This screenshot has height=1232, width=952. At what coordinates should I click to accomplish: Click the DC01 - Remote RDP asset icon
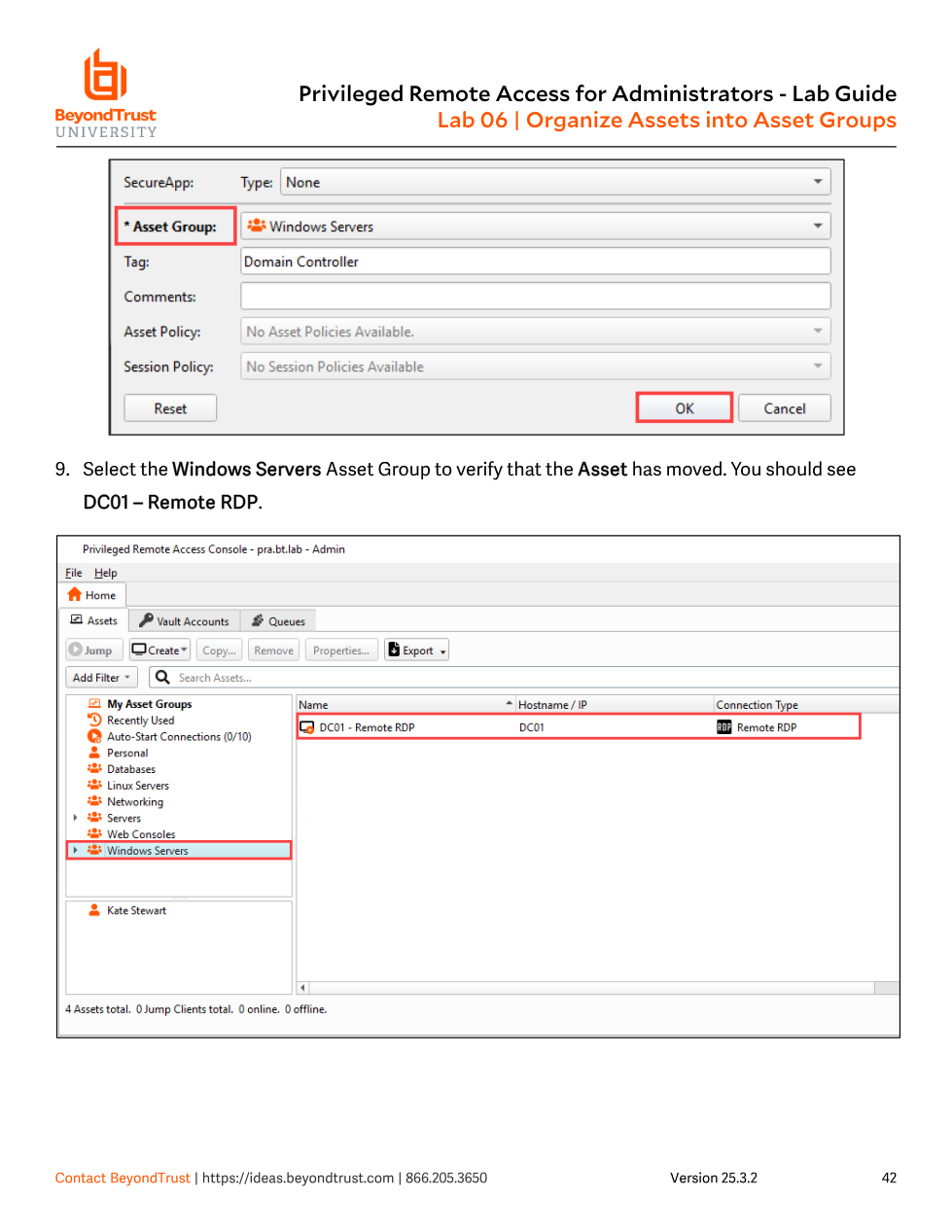307,727
